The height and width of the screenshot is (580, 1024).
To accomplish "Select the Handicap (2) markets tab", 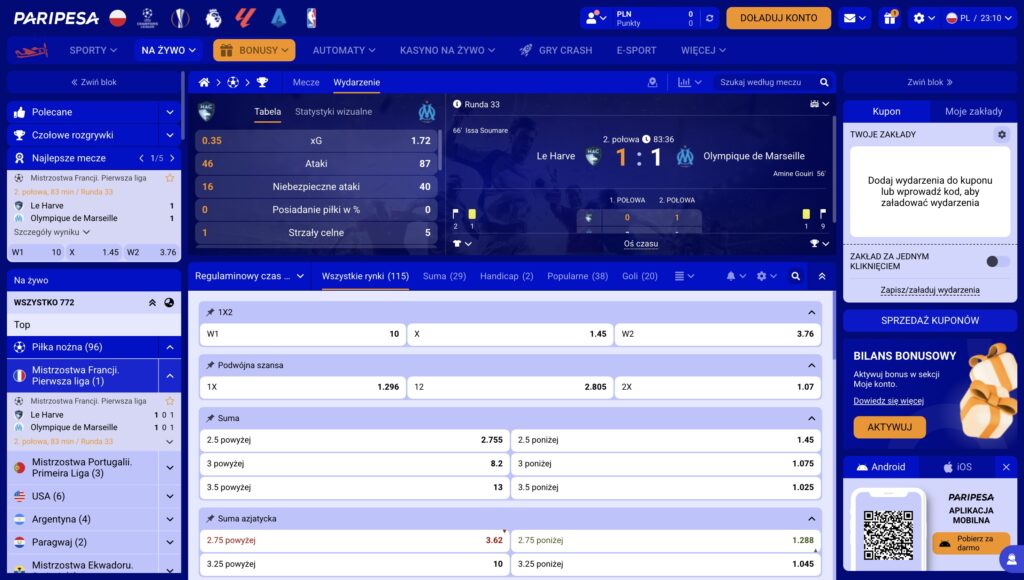I will (x=507, y=276).
